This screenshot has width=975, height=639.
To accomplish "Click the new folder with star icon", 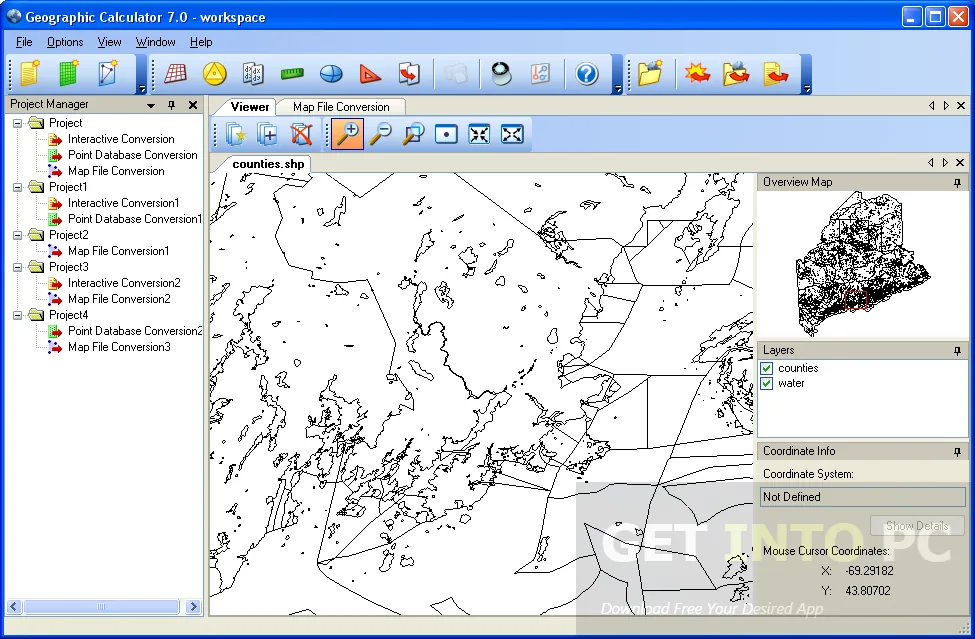I will click(650, 73).
